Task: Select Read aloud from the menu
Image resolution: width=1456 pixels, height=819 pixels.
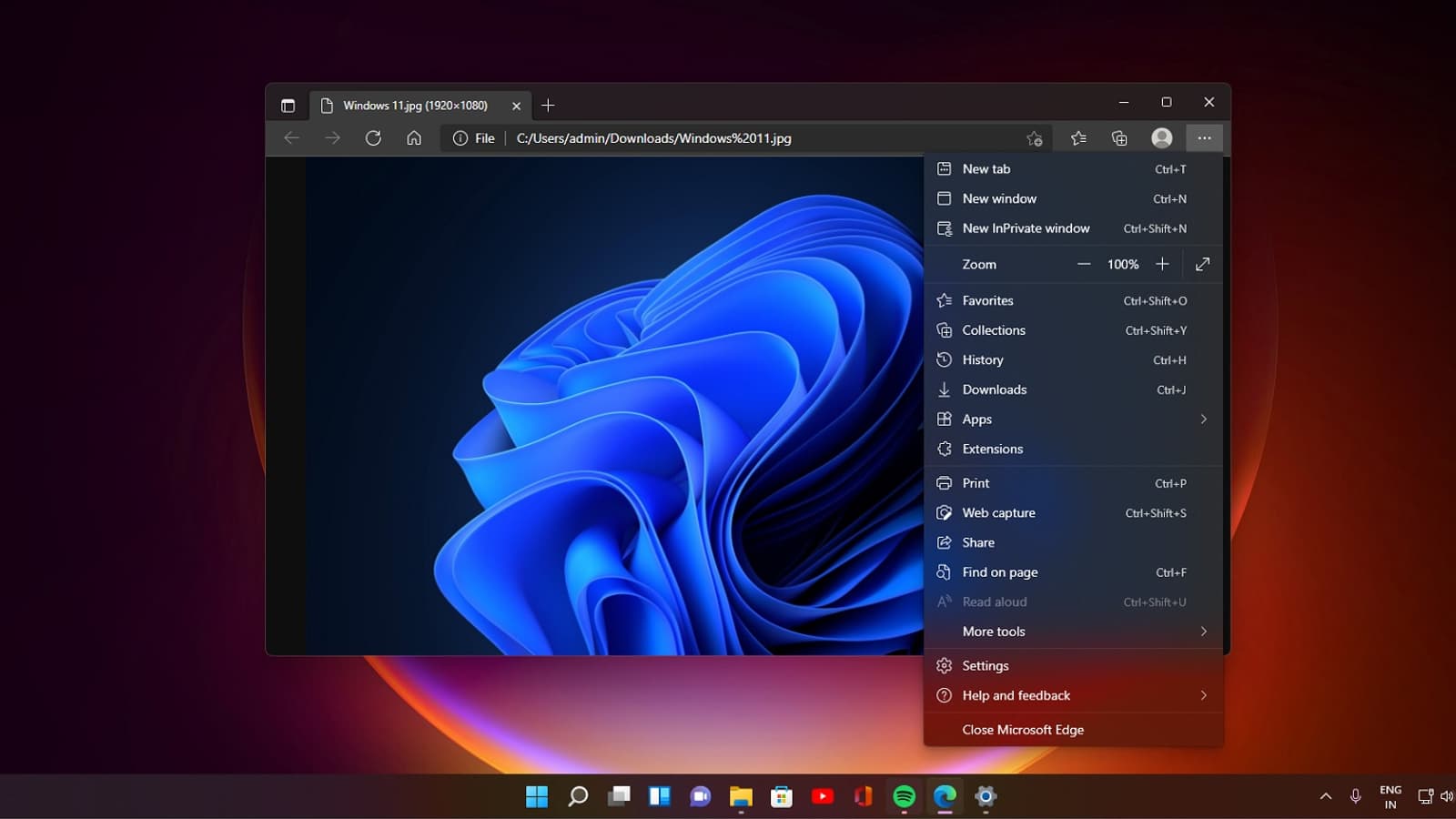Action: (x=1074, y=602)
